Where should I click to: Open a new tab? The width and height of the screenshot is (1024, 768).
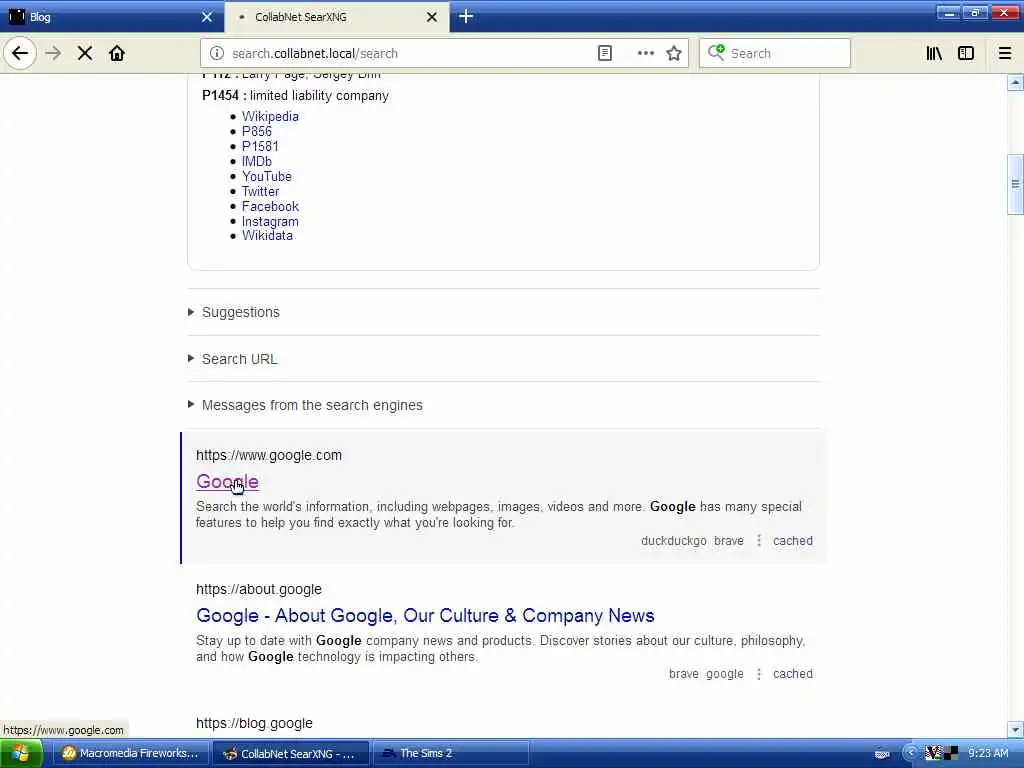click(x=466, y=17)
